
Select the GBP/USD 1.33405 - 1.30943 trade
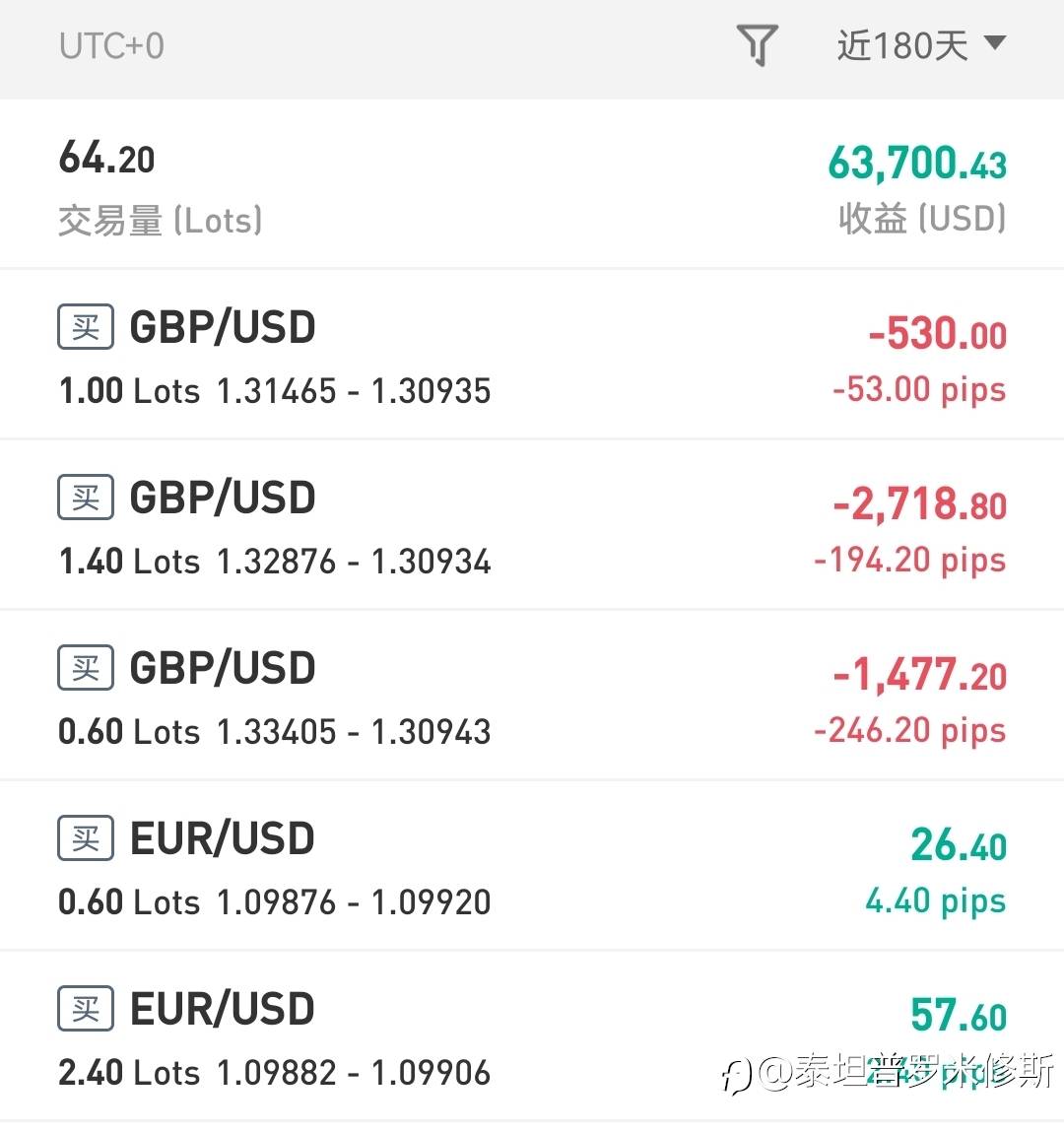point(532,696)
